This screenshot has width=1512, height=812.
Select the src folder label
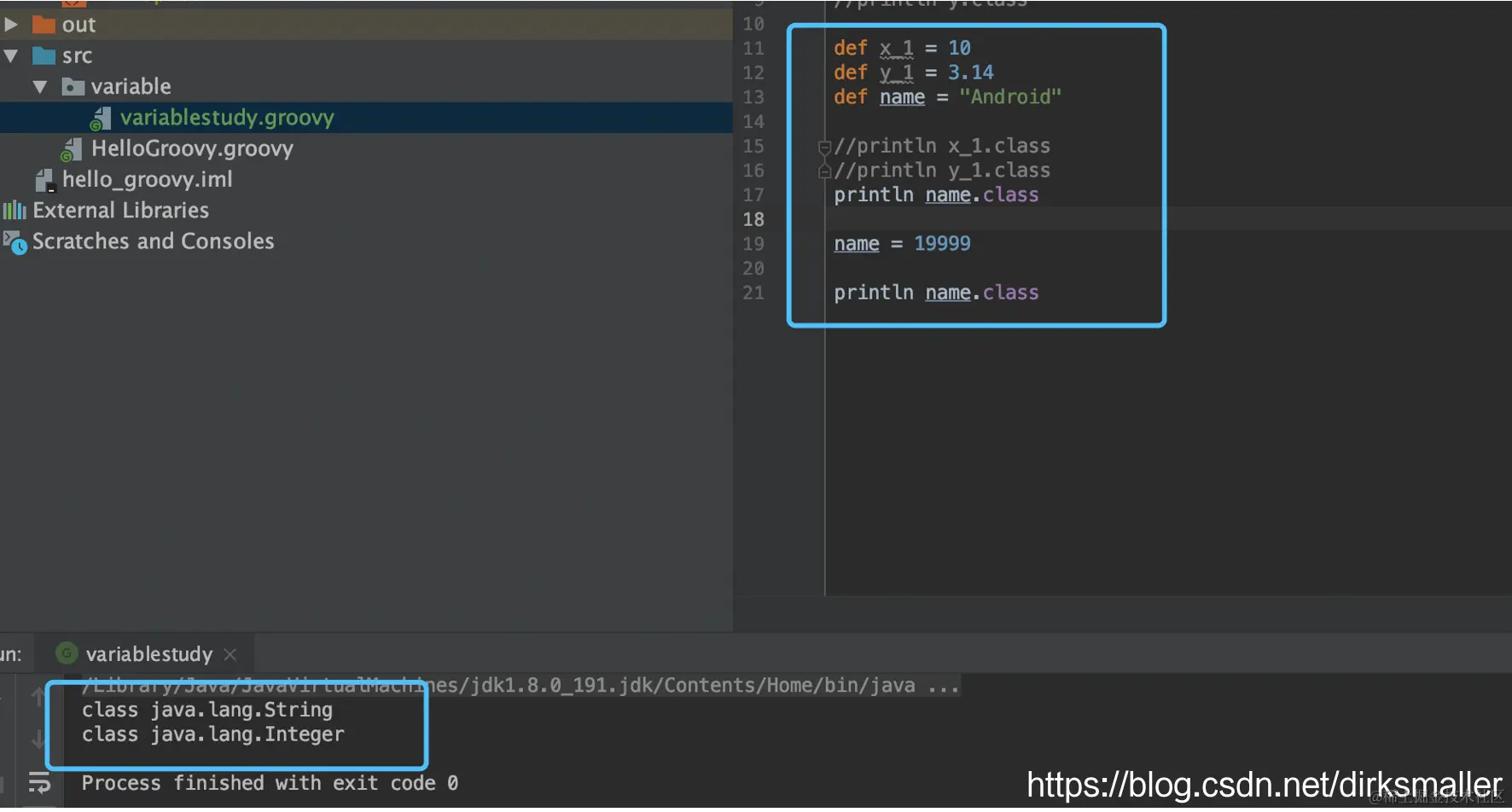pyautogui.click(x=77, y=56)
